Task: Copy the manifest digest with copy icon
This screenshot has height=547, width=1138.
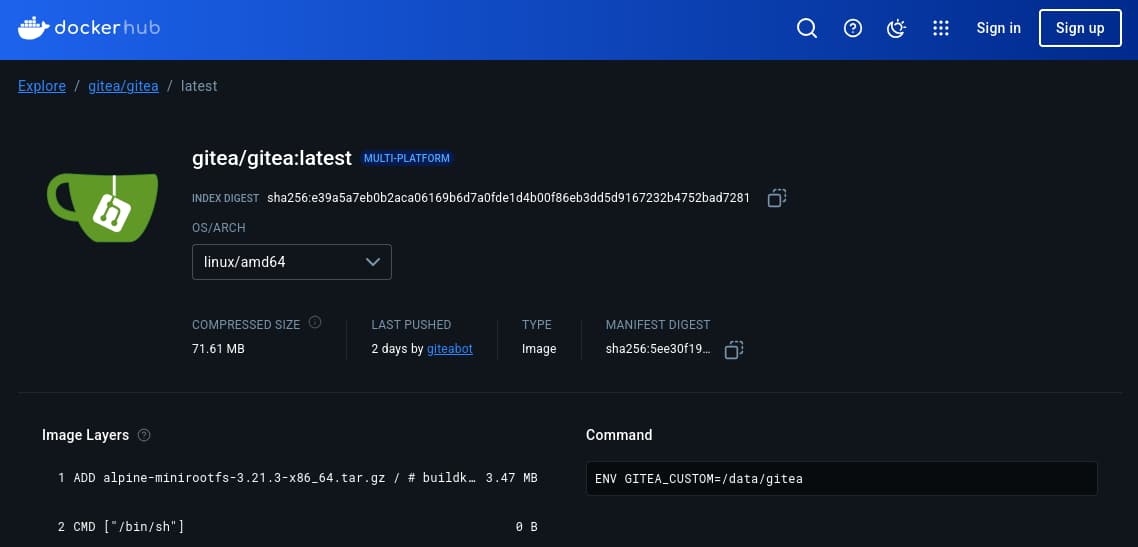Action: (734, 350)
